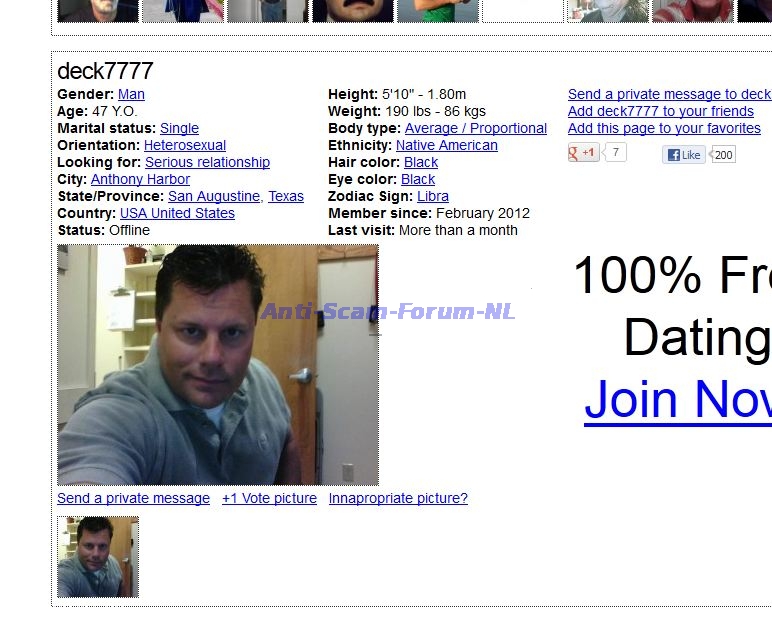
Task: Click the 'San Augustine' state link
Action: click(x=214, y=196)
